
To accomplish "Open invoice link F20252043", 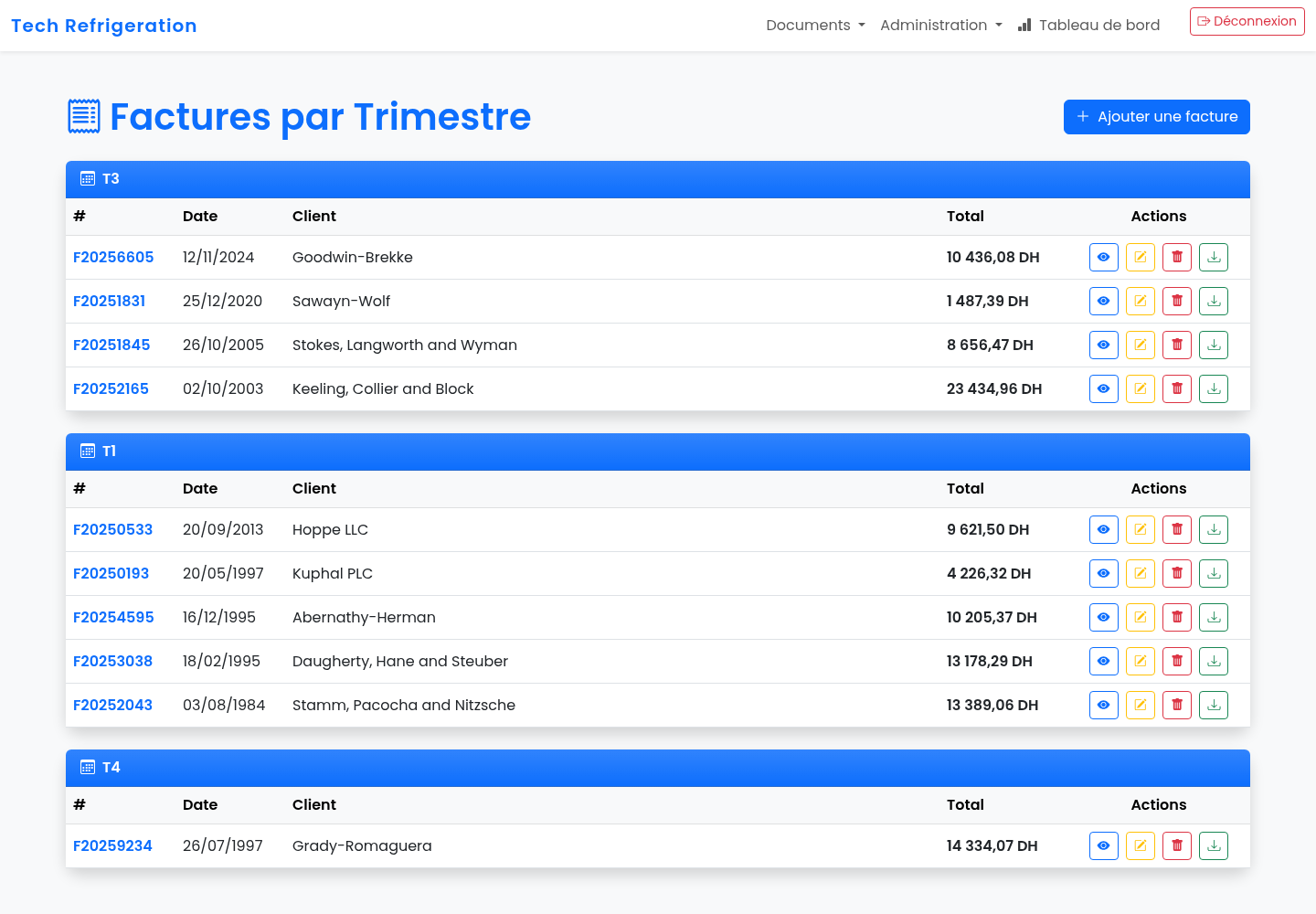I will [x=112, y=706].
